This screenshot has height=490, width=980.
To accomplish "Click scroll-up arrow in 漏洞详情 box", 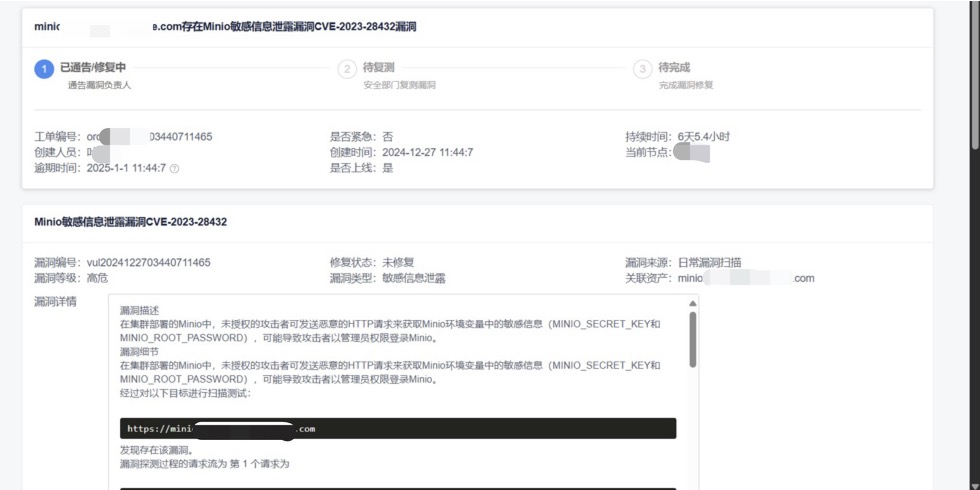I will [692, 303].
